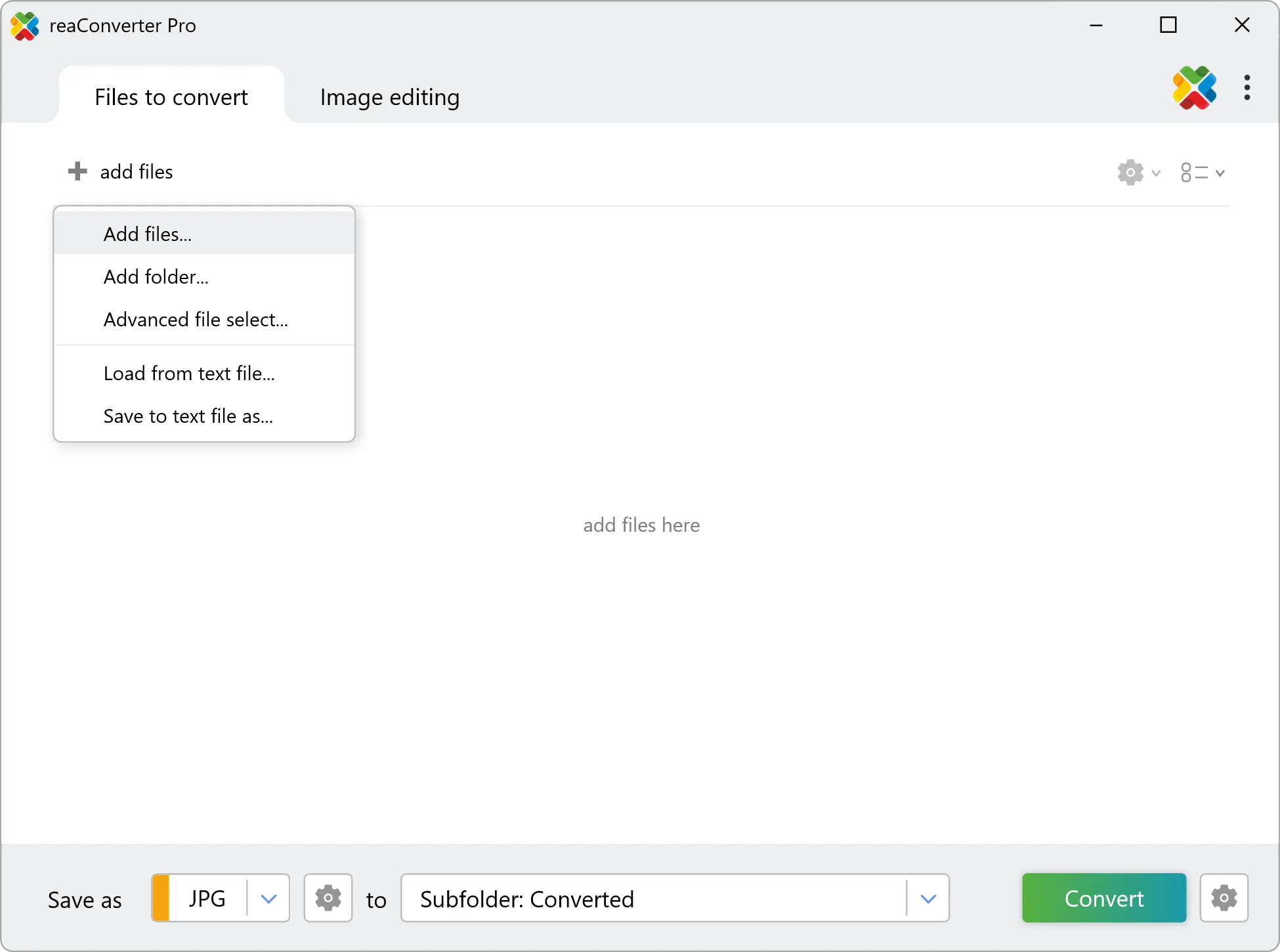This screenshot has width=1280, height=952.
Task: Choose Advanced file select in the menu
Action: point(196,320)
